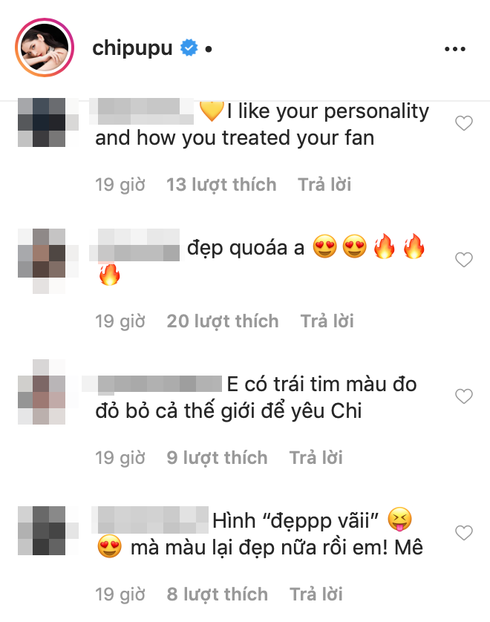Open the chipupu username profile link

click(133, 48)
